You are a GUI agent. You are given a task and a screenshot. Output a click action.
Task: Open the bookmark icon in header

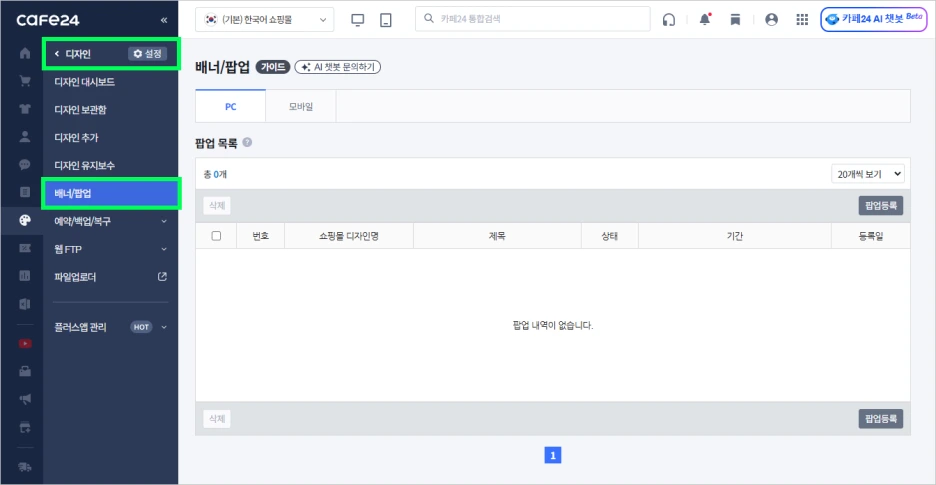coord(735,20)
